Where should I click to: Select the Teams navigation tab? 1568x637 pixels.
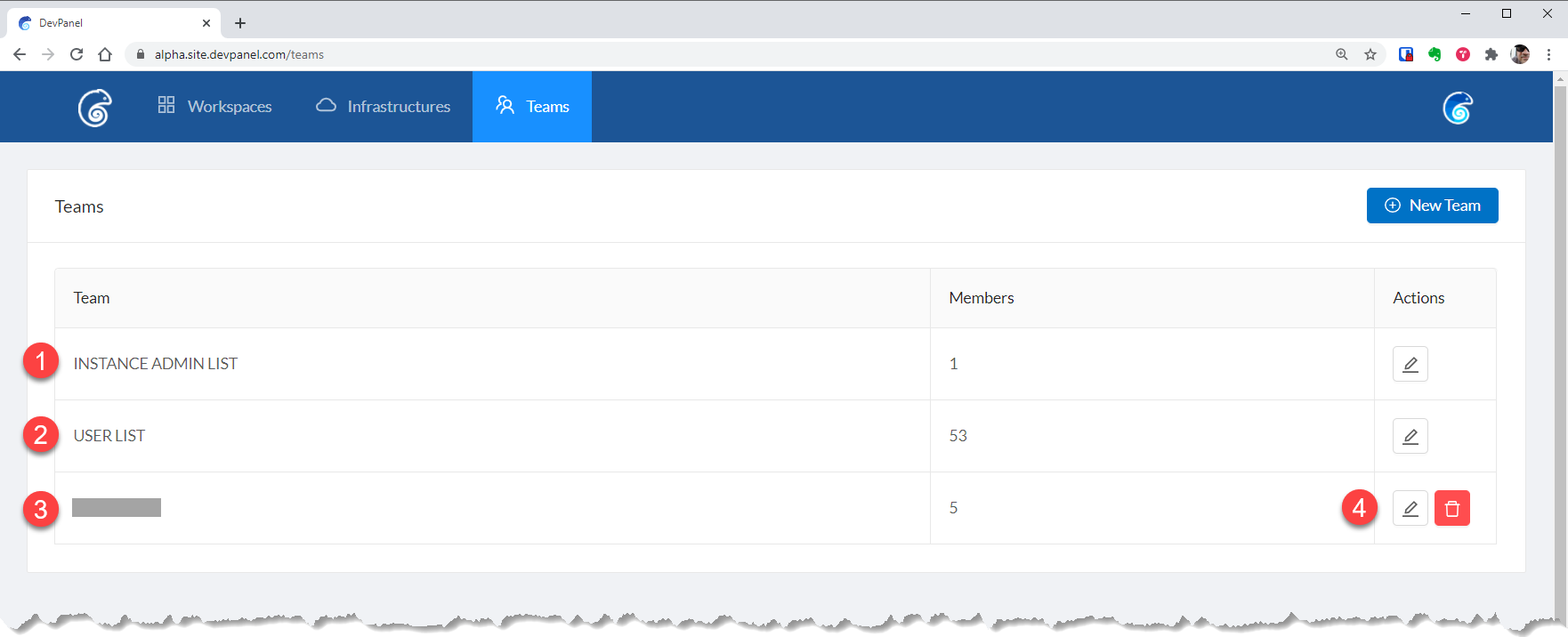532,107
